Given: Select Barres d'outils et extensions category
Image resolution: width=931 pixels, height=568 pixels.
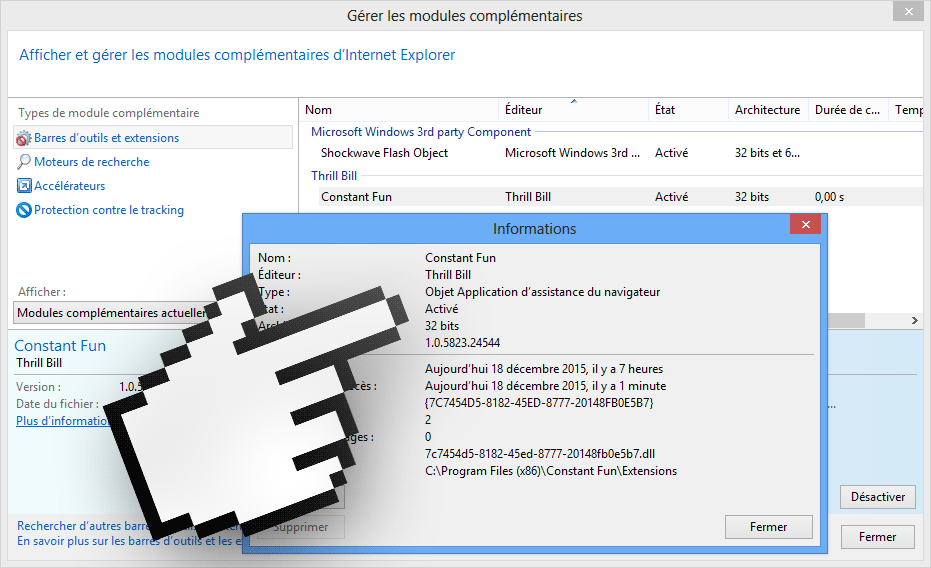Looking at the screenshot, I should 106,138.
